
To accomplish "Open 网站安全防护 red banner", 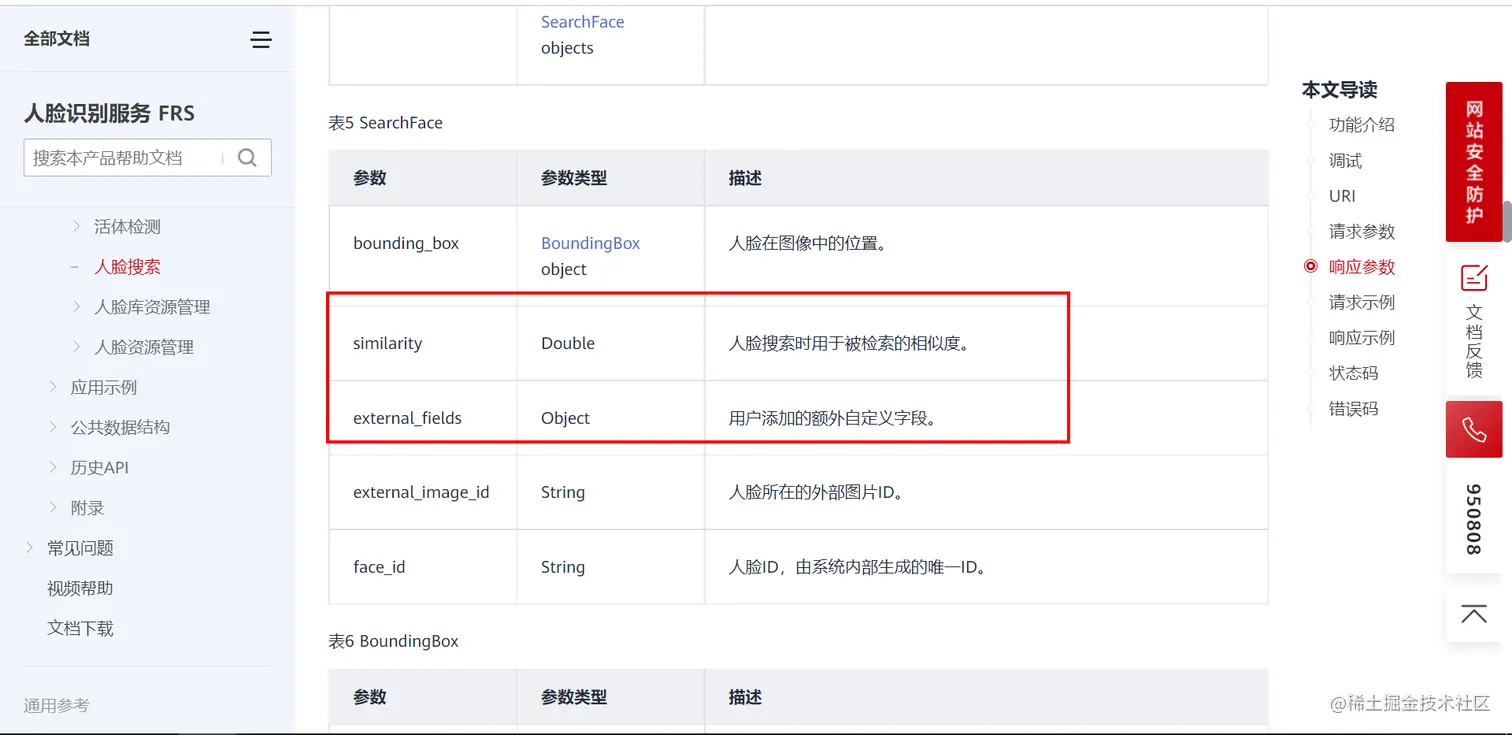I will [x=1474, y=162].
